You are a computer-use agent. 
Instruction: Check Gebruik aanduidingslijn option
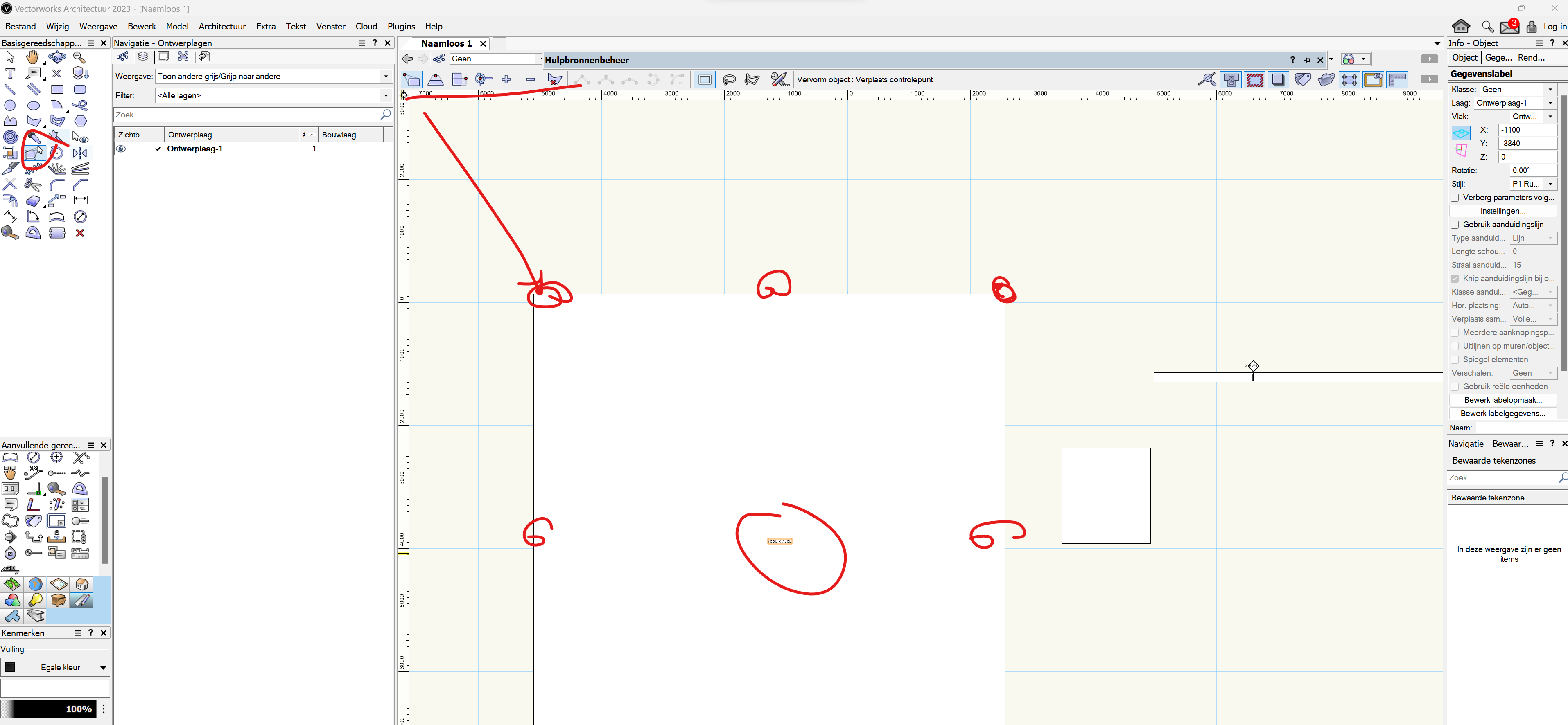(1455, 225)
